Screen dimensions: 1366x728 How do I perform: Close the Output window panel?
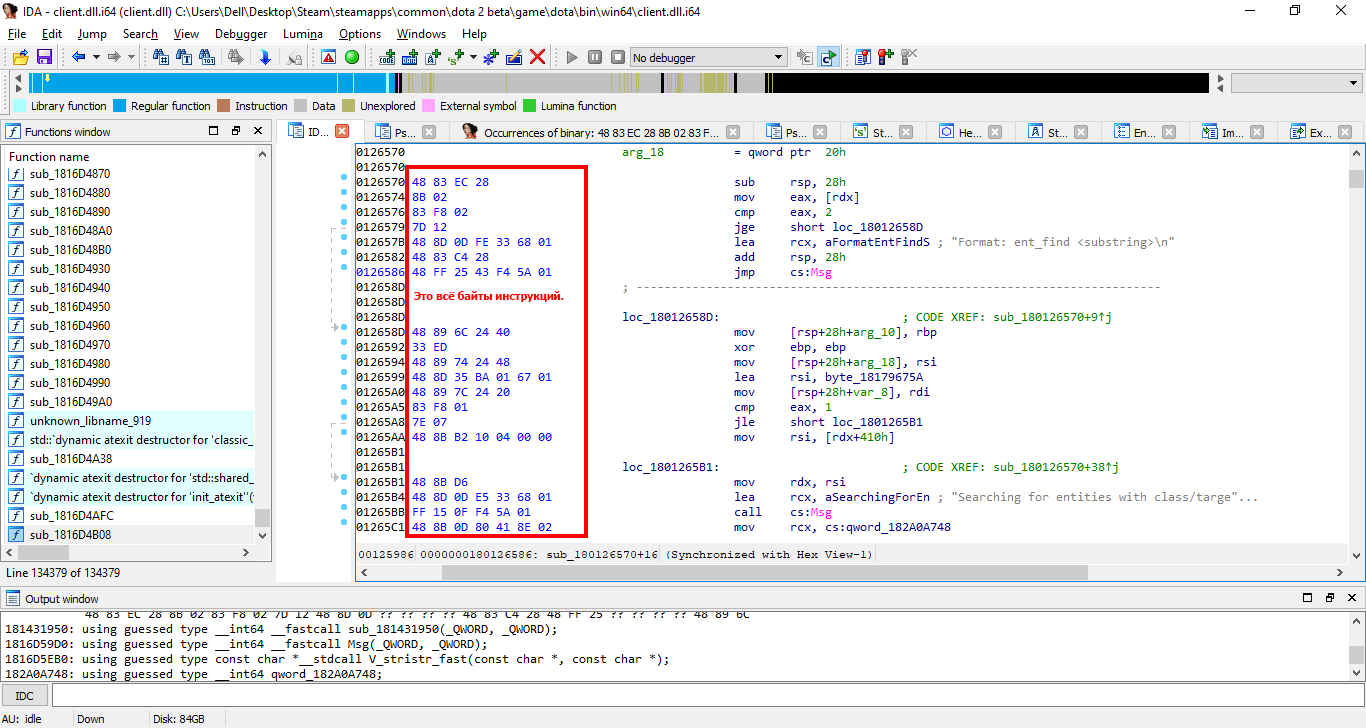[x=1352, y=598]
